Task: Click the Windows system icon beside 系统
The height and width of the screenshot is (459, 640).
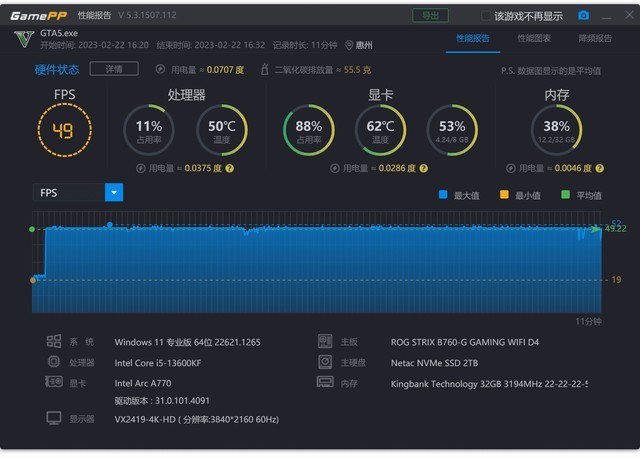Action: coord(54,341)
